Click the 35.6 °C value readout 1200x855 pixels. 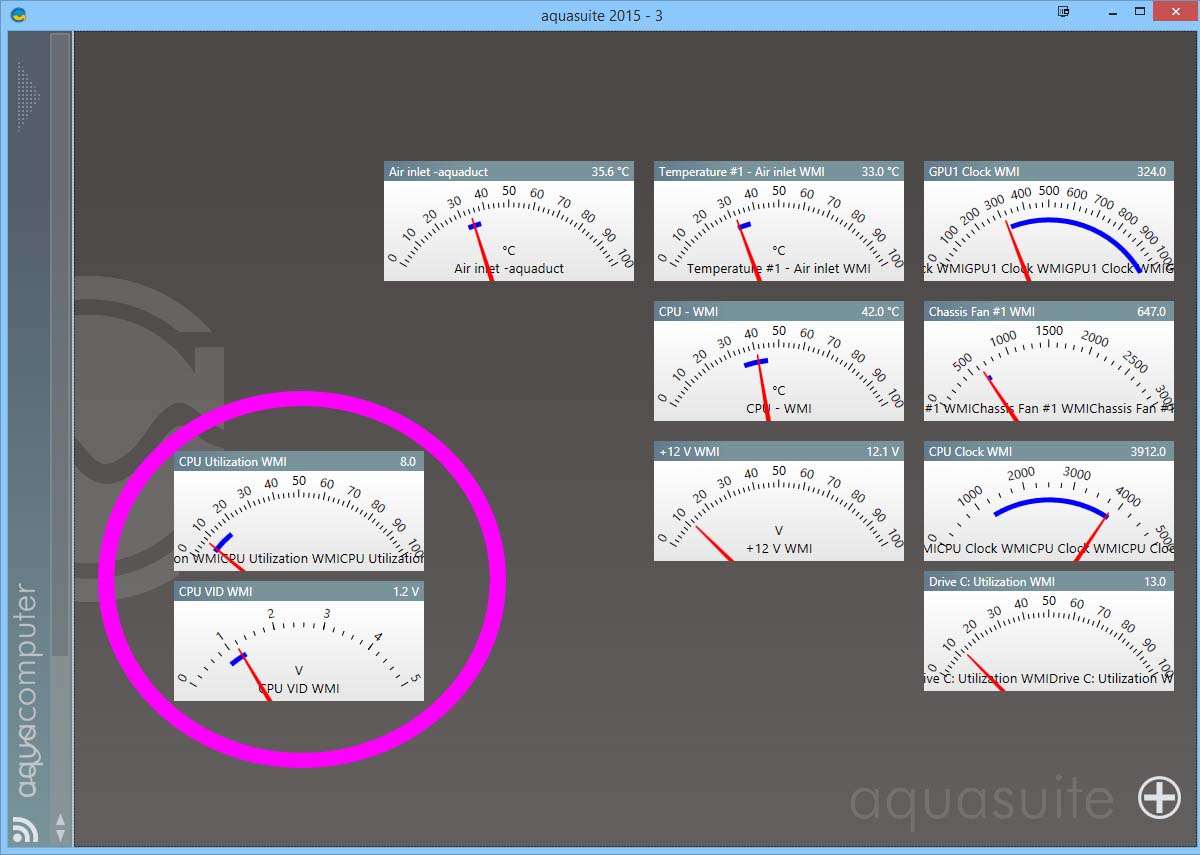(x=610, y=172)
